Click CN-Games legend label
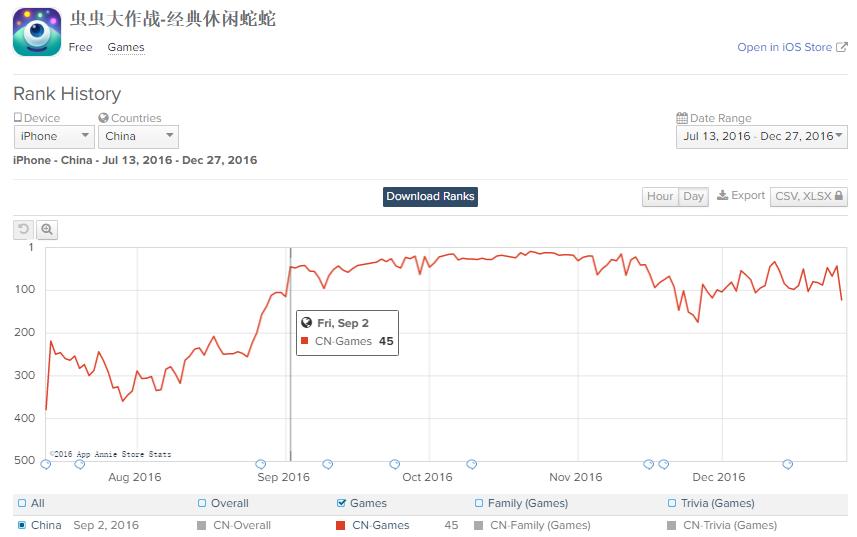This screenshot has width=857, height=537. 380,526
